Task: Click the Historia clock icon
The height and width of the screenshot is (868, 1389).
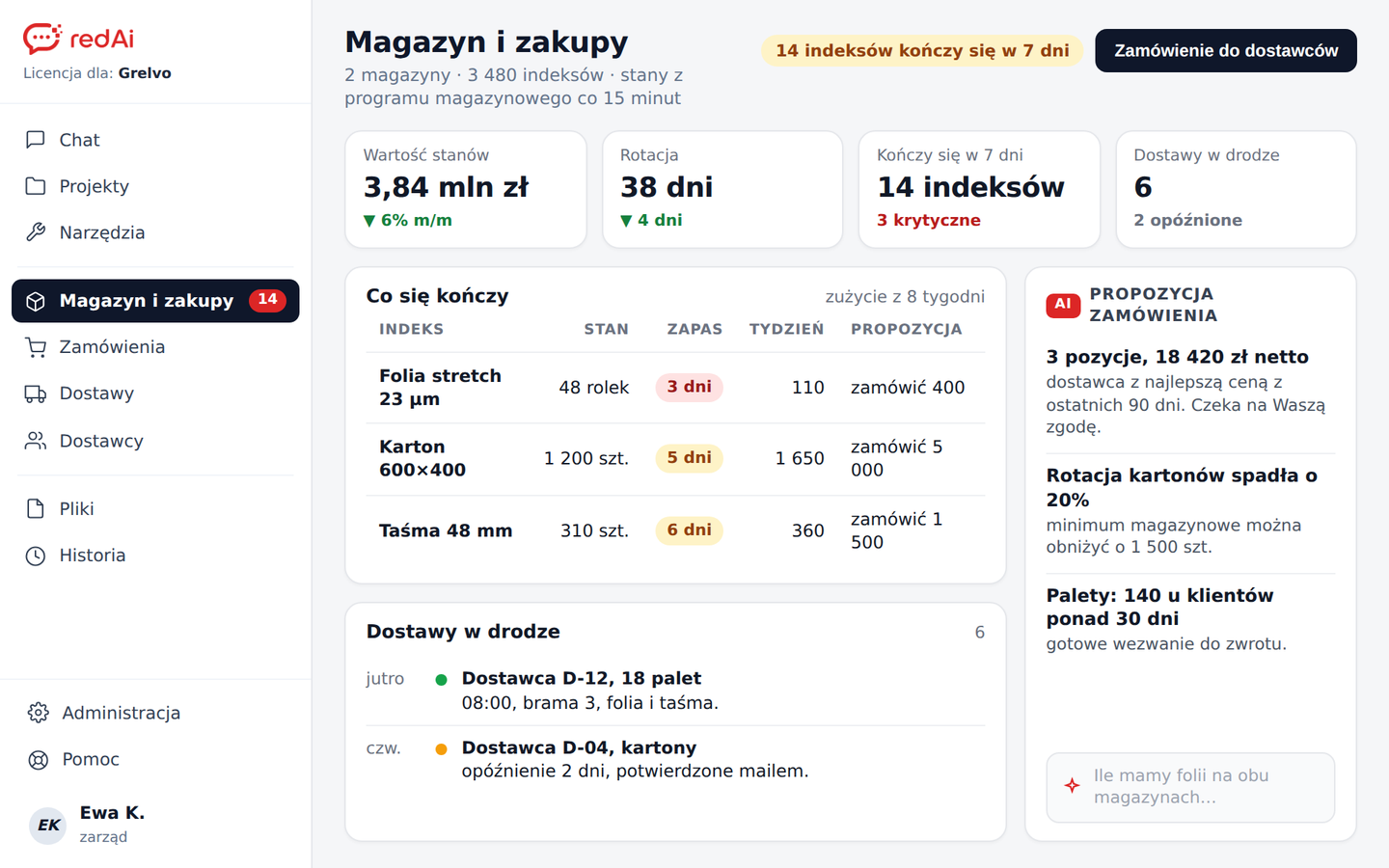Action: point(36,556)
